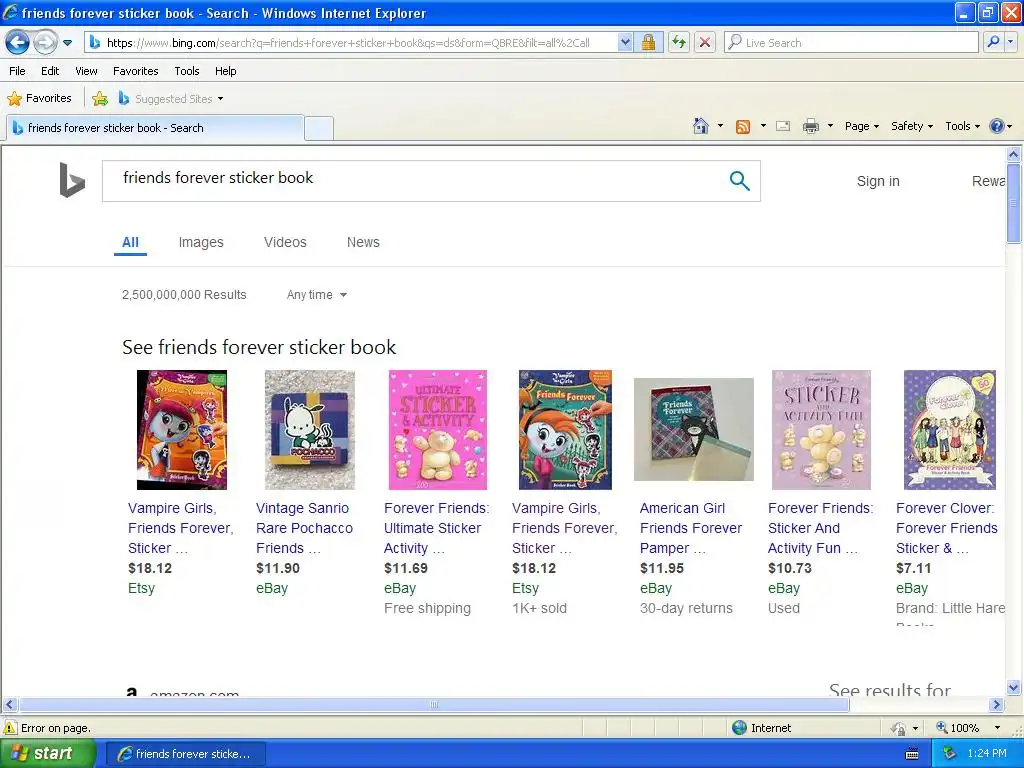The image size is (1024, 768).
Task: Click the Home icon in command bar
Action: point(701,126)
